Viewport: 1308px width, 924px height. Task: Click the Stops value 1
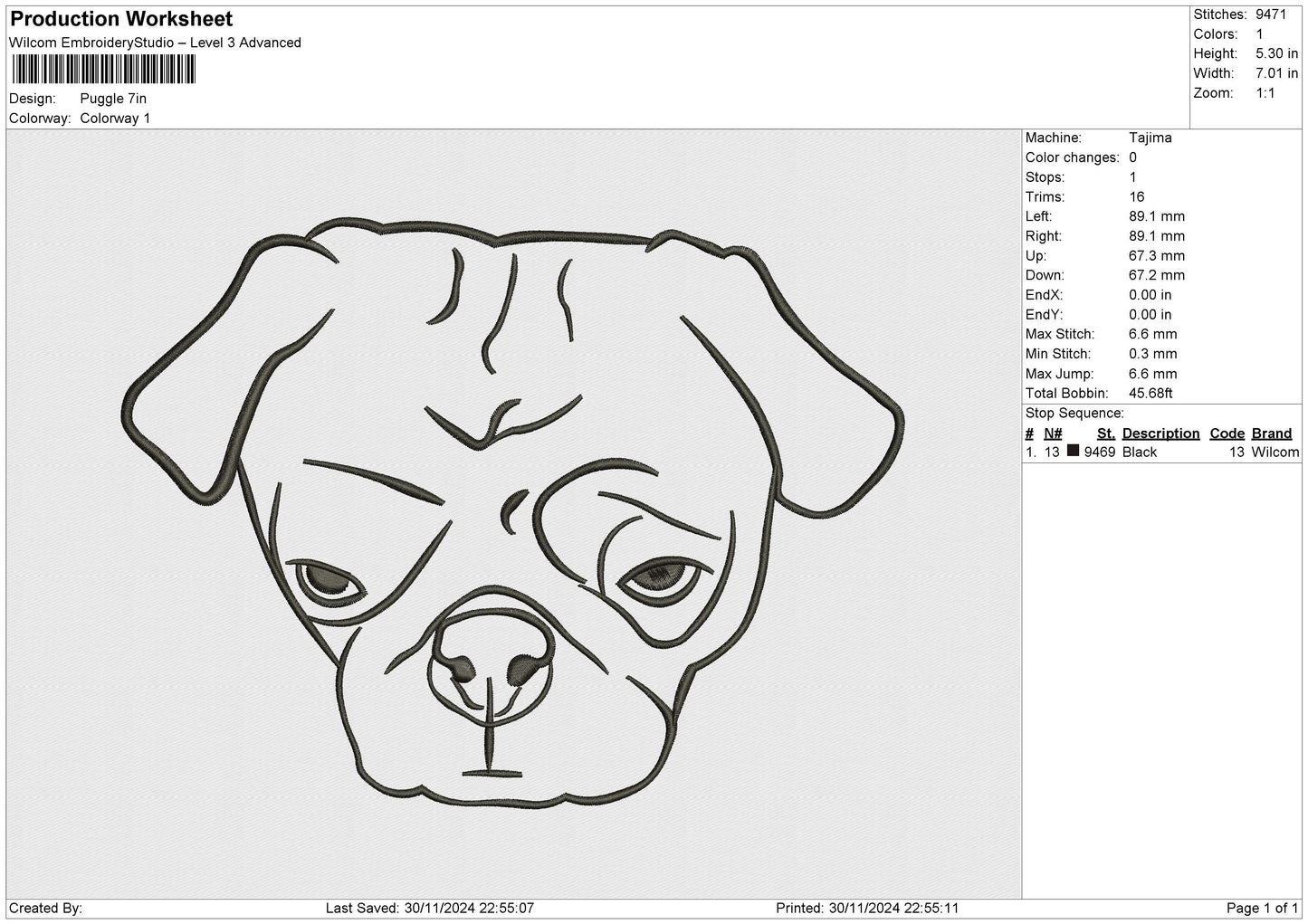click(1132, 177)
